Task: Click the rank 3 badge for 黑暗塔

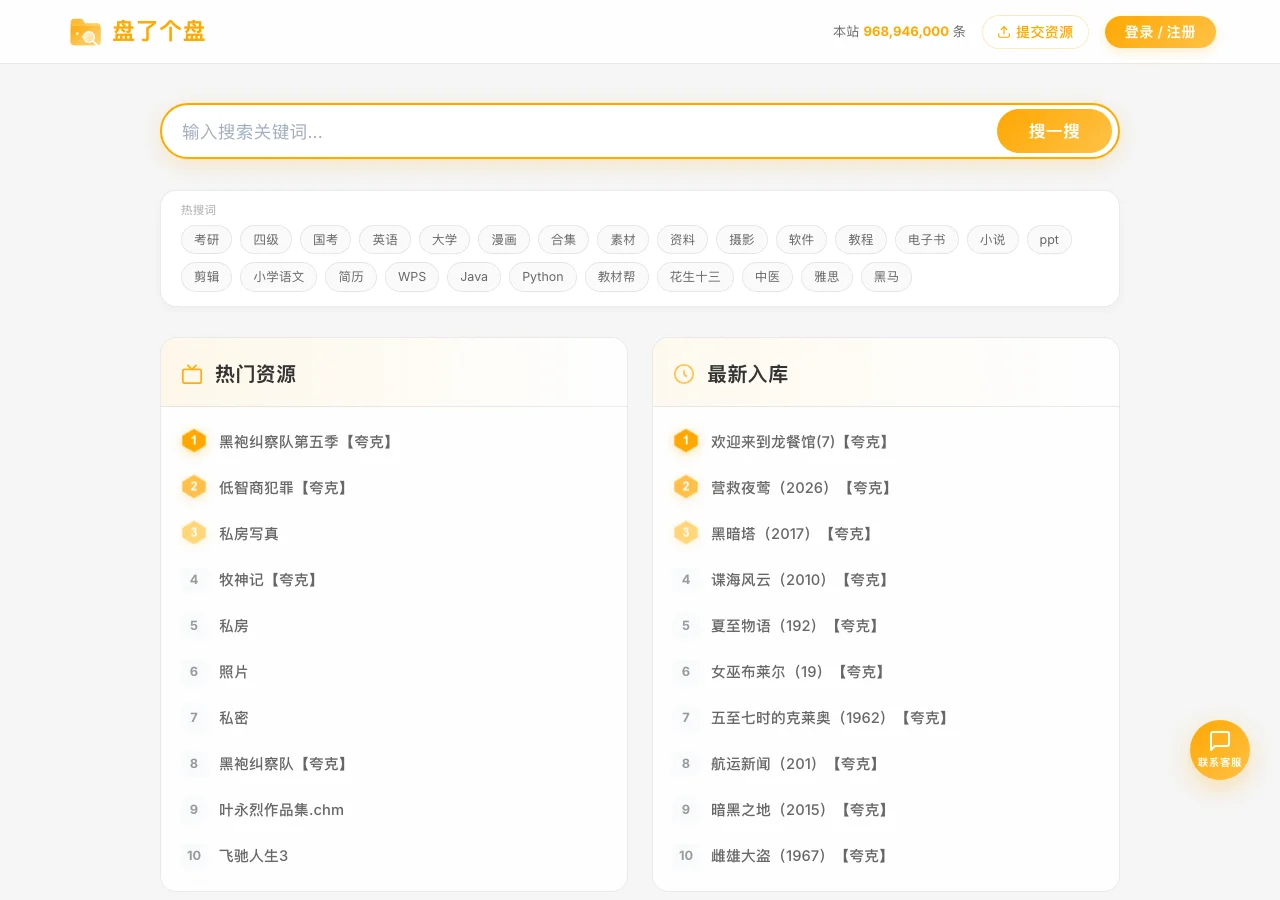Action: [686, 533]
